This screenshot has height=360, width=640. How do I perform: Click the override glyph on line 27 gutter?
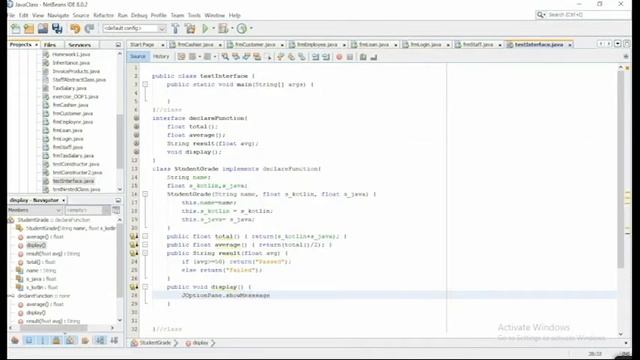click(x=134, y=287)
